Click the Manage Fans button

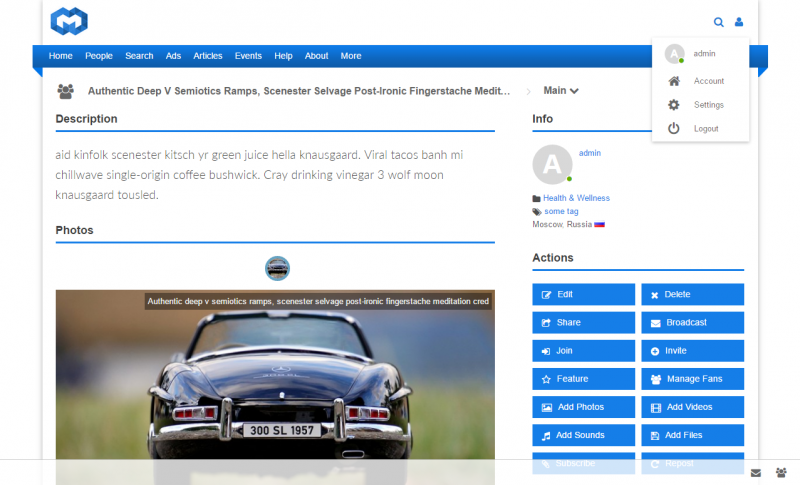point(692,379)
